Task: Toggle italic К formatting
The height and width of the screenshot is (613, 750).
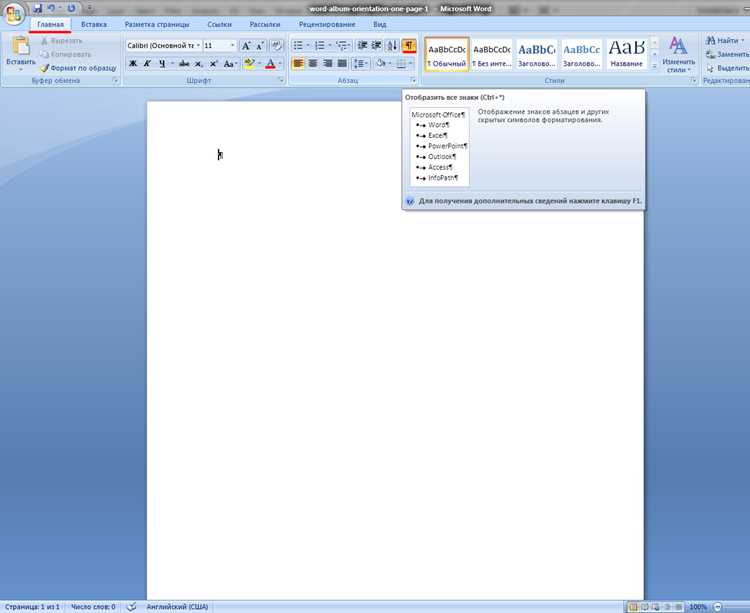Action: coord(147,63)
